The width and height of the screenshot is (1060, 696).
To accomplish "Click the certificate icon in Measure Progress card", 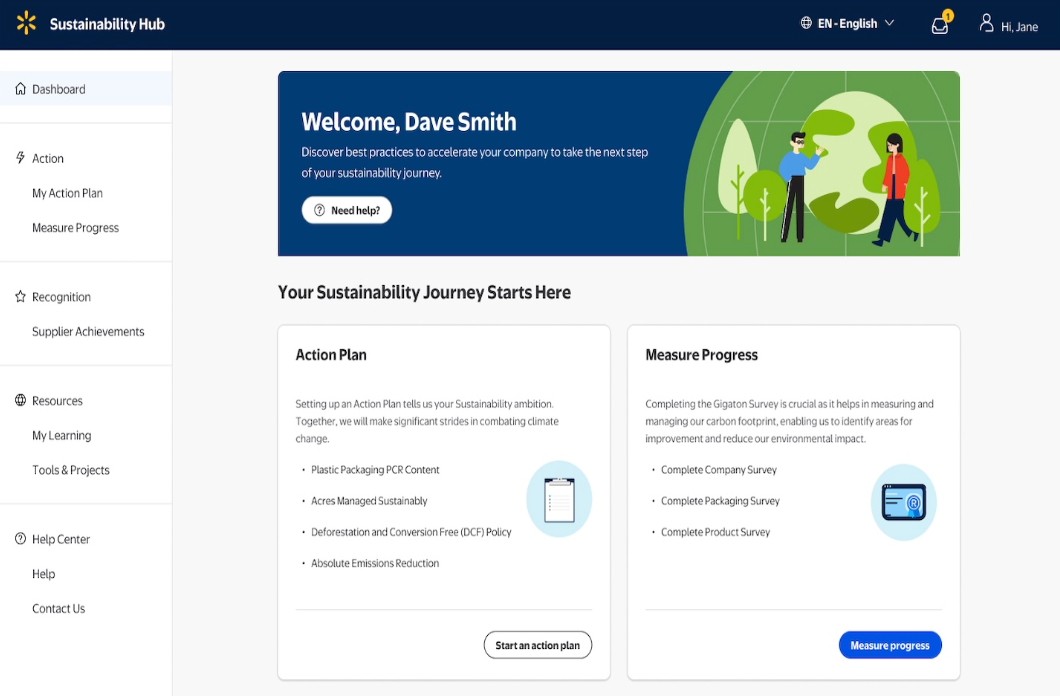I will click(x=903, y=502).
